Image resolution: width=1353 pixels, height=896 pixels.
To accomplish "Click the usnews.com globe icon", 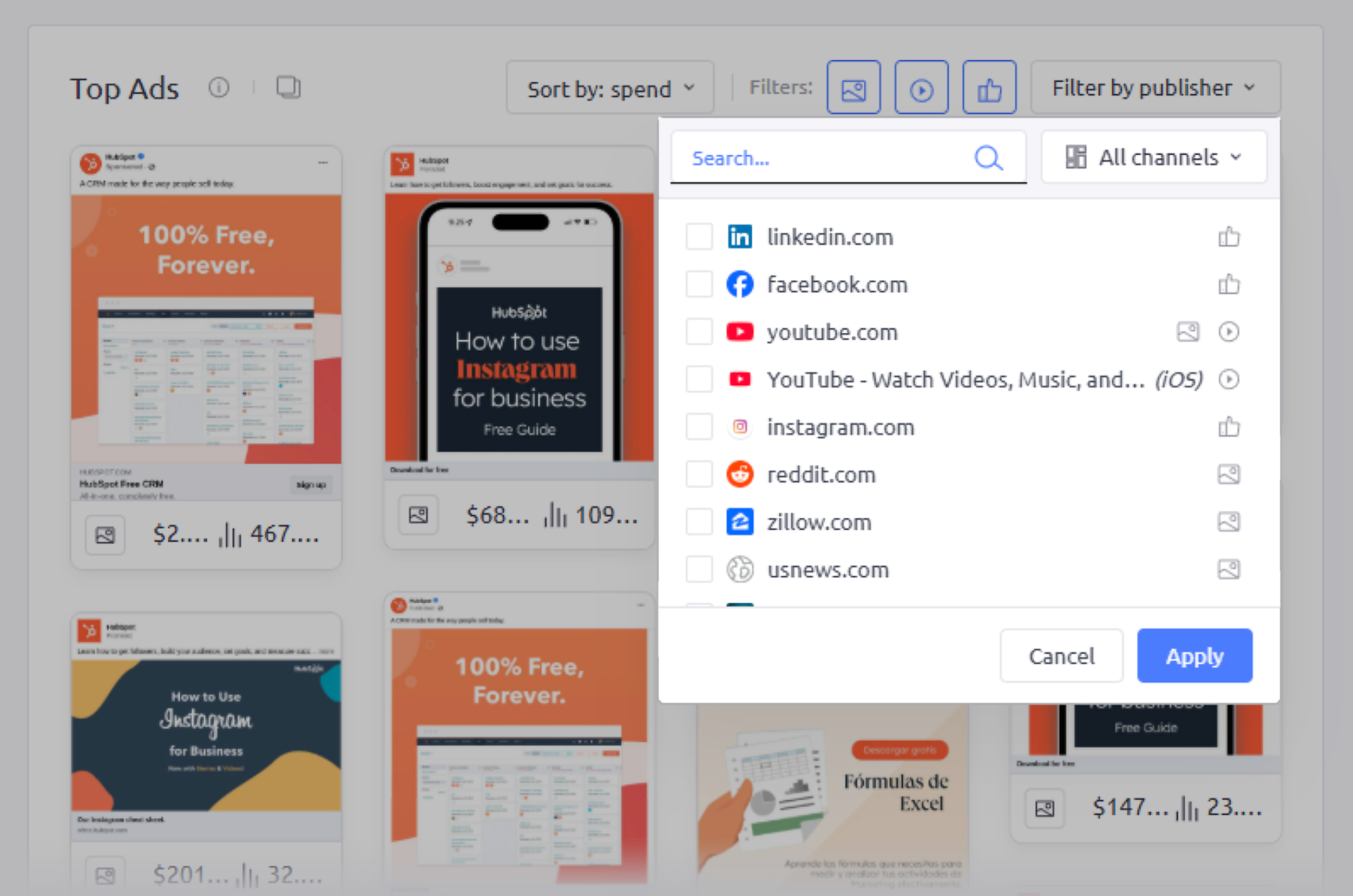I will click(x=740, y=569).
